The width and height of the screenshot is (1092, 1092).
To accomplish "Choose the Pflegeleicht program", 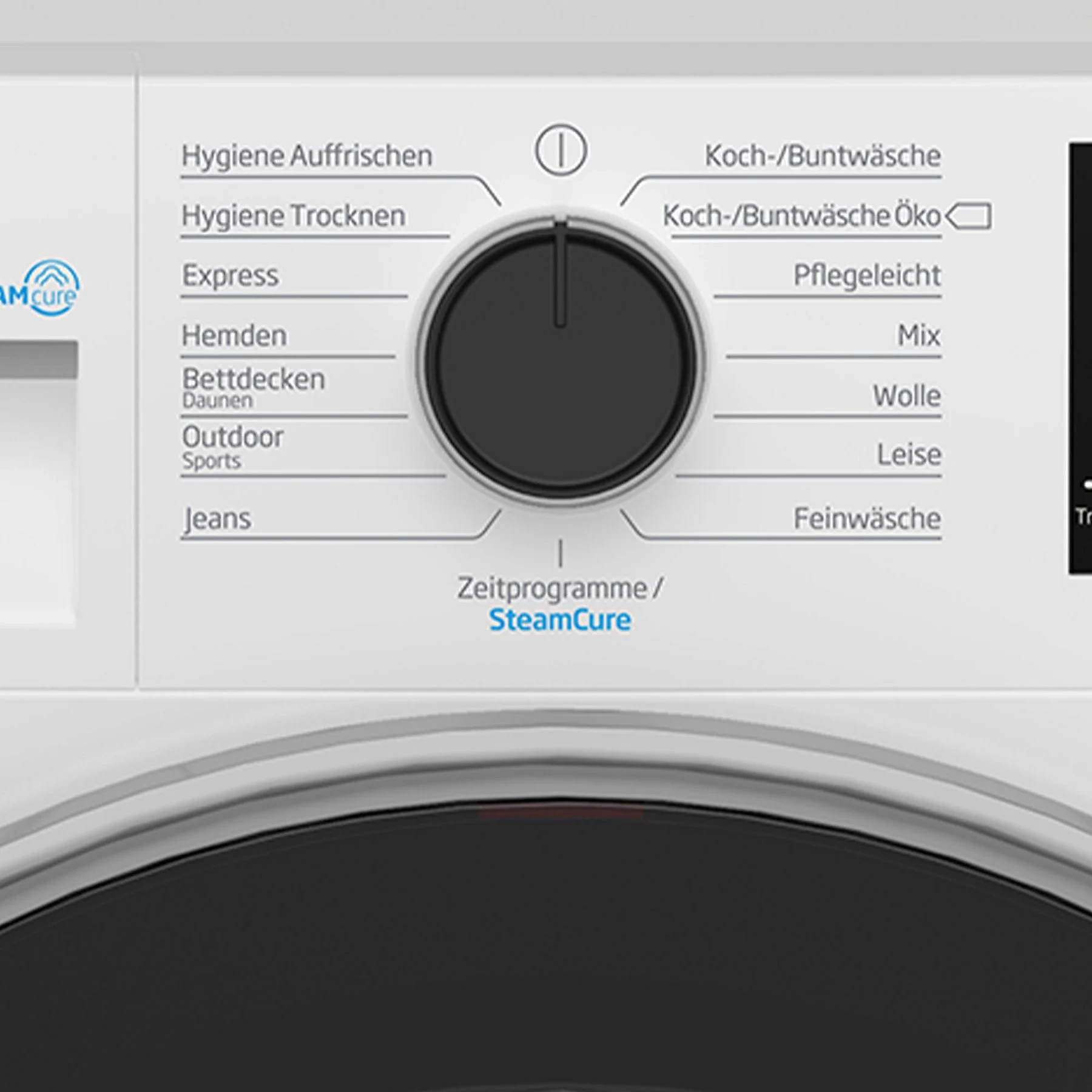I will [x=866, y=276].
